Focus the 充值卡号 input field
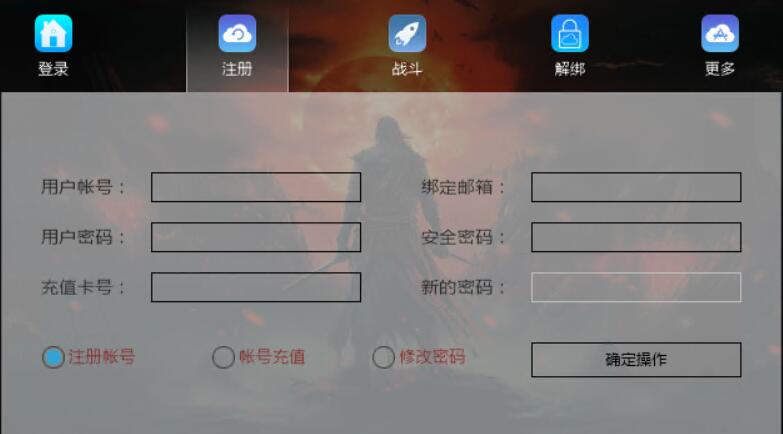This screenshot has height=434, width=783. pyautogui.click(x=256, y=287)
